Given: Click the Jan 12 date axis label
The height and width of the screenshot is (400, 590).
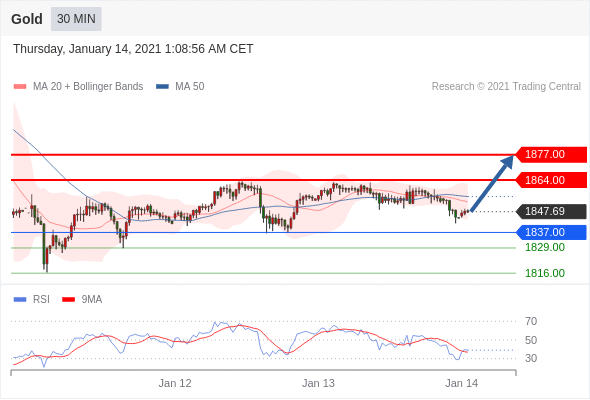Looking at the screenshot, I should coord(175,383).
